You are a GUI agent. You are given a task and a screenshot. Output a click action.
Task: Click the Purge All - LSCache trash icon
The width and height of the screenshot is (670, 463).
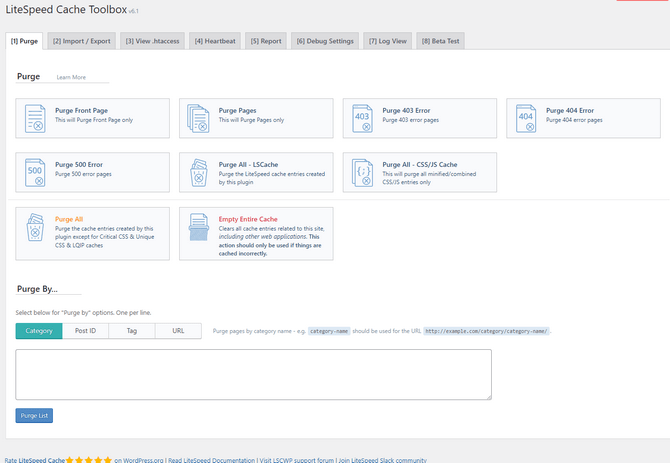pyautogui.click(x=198, y=172)
